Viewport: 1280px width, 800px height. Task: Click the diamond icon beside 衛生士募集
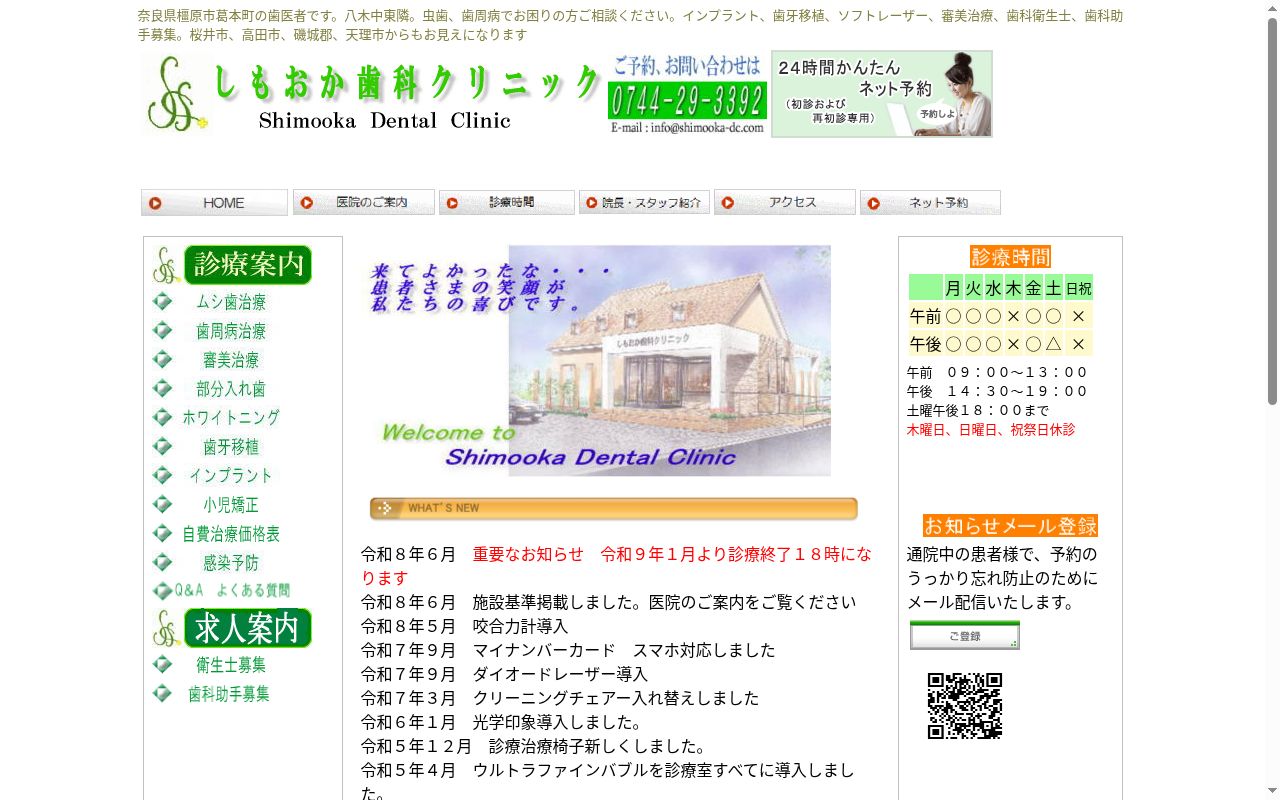click(162, 664)
